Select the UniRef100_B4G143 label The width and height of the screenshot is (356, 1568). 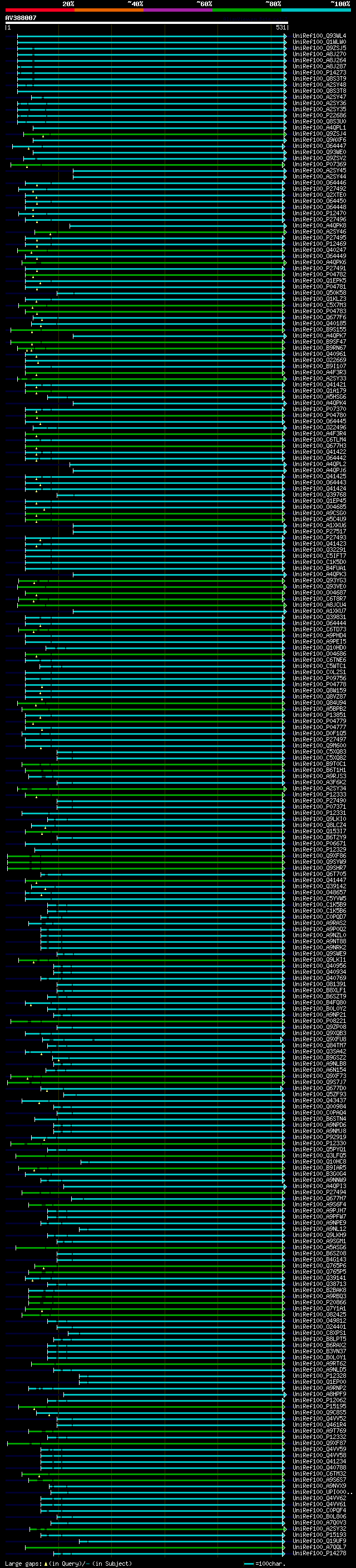pyautogui.click(x=319, y=1259)
